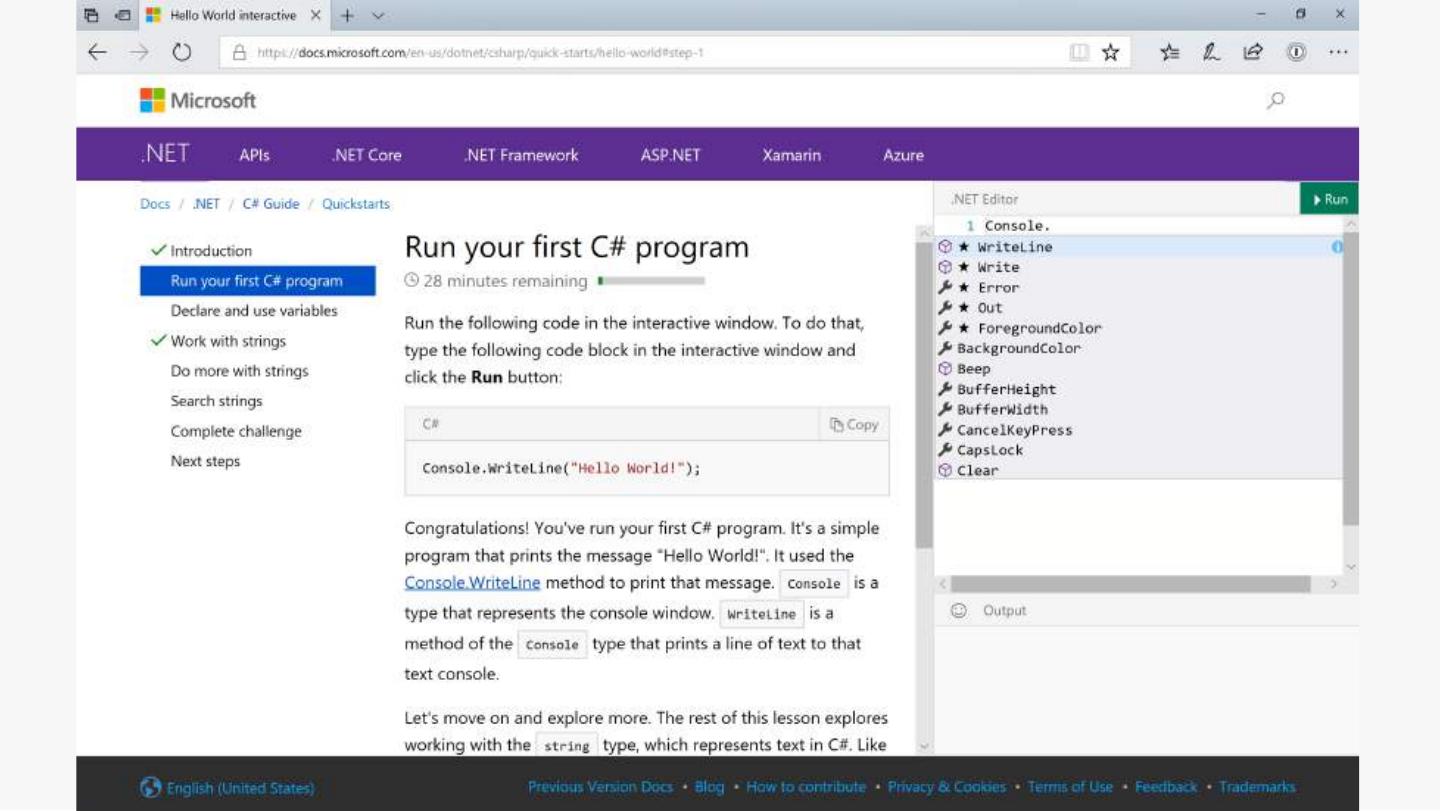The width and height of the screenshot is (1441, 811).
Task: Open a new browser tab with plus button
Action: click(x=348, y=16)
